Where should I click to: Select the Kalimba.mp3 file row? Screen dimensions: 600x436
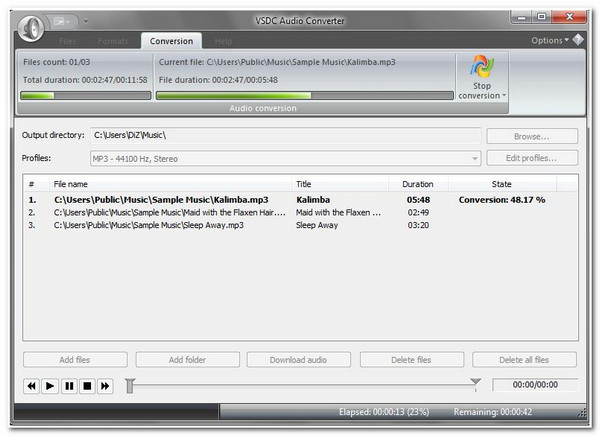300,200
